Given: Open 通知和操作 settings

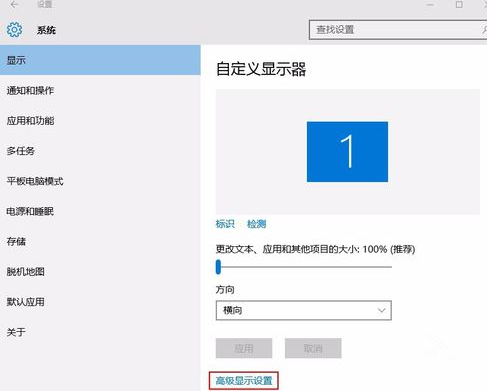Looking at the screenshot, I should (100, 90).
